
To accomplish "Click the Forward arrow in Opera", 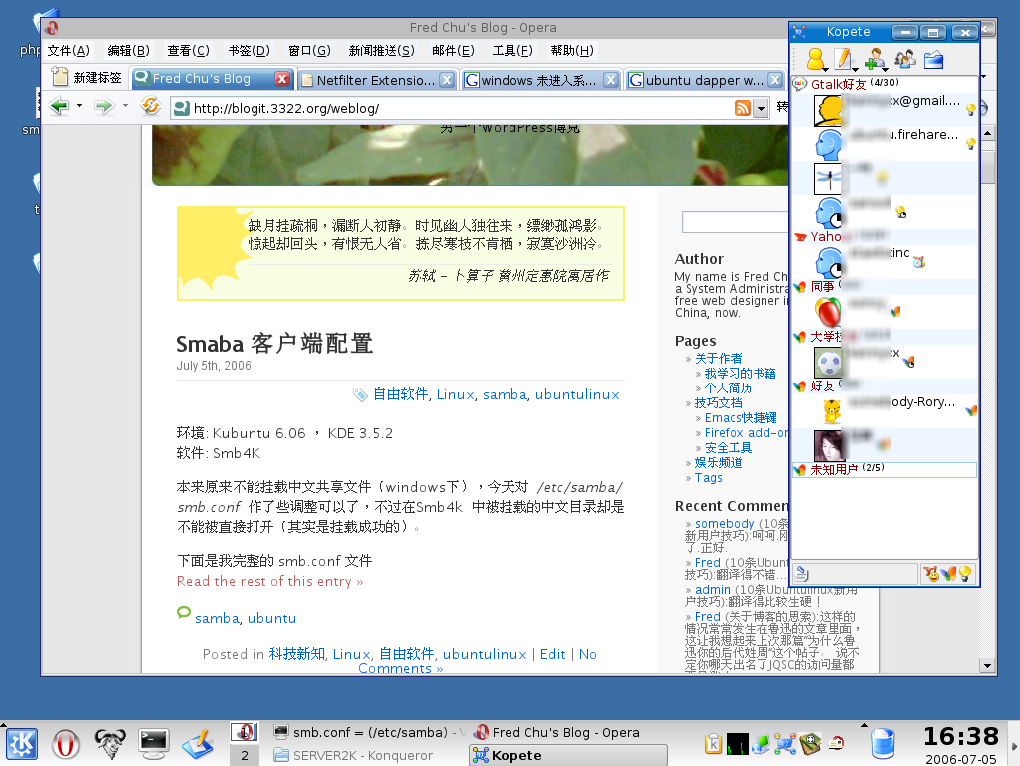I will (x=104, y=106).
